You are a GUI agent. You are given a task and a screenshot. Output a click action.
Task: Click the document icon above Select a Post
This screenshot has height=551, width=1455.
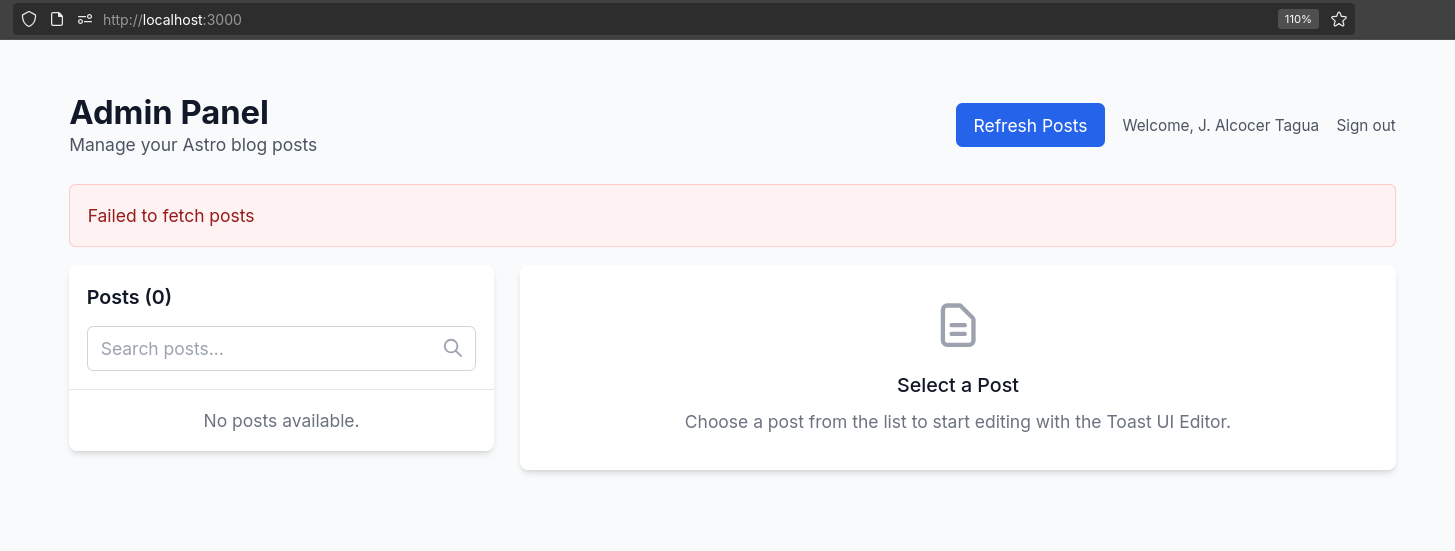click(958, 326)
